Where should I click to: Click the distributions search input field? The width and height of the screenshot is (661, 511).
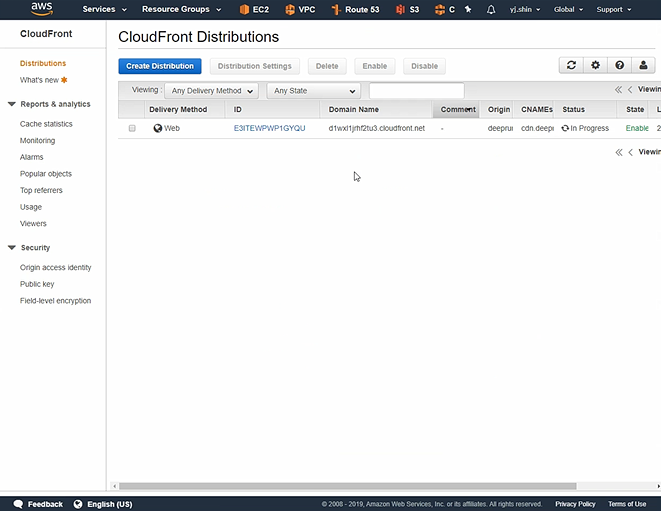(x=416, y=91)
